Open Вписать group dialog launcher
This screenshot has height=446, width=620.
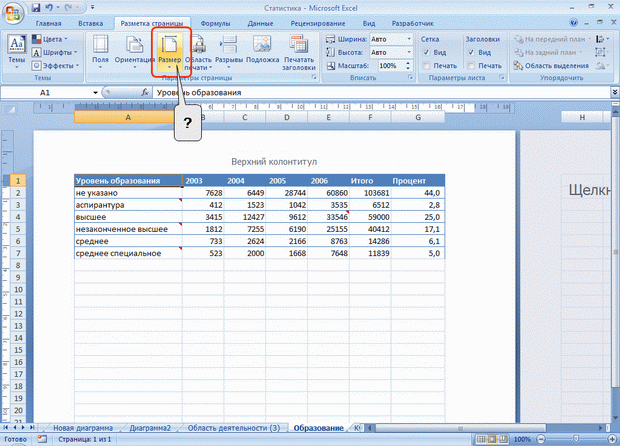(x=410, y=77)
